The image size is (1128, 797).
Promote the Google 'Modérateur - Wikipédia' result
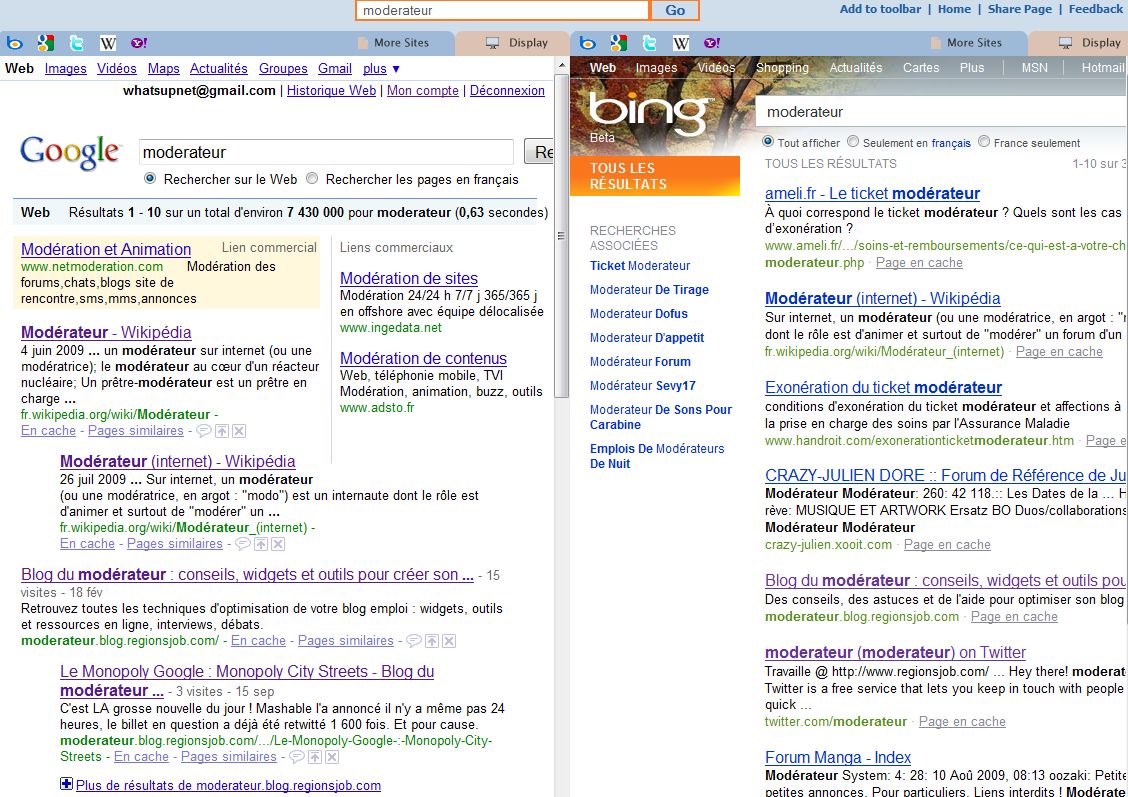point(222,431)
